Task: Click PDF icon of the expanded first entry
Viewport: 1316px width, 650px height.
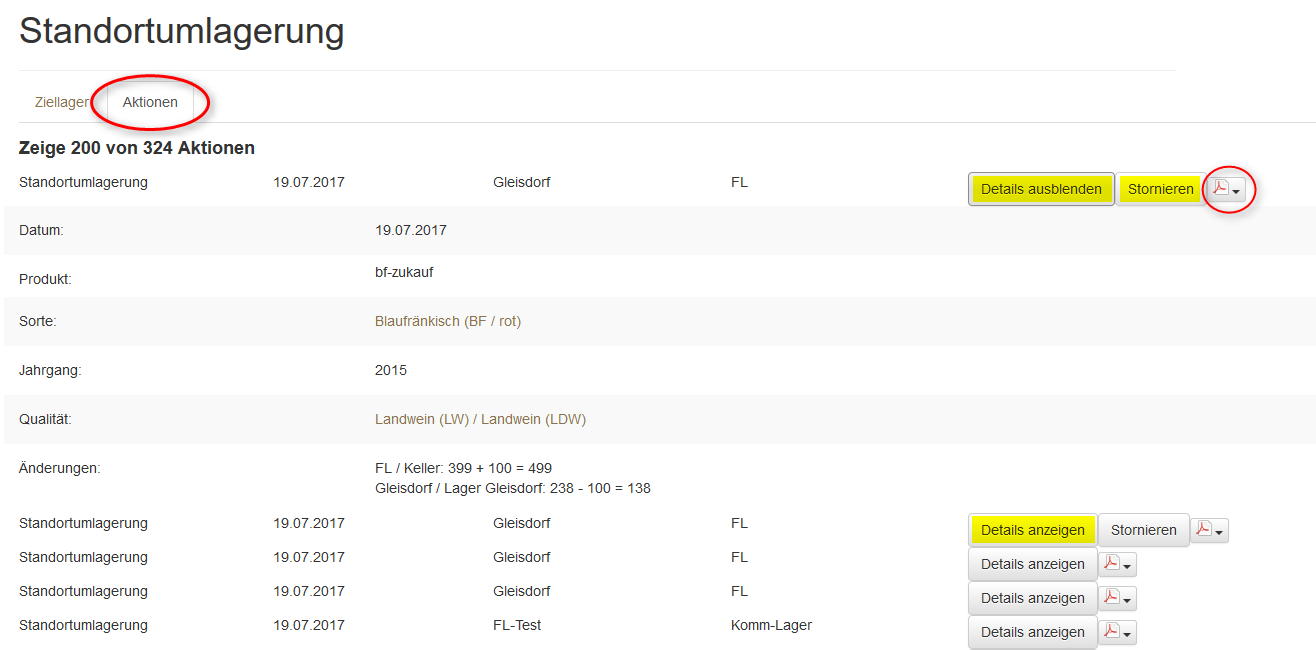Action: pyautogui.click(x=1220, y=188)
